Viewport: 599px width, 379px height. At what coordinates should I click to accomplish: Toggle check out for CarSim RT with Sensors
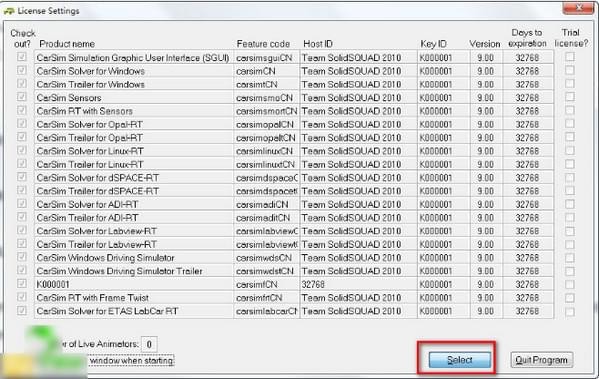[x=22, y=110]
